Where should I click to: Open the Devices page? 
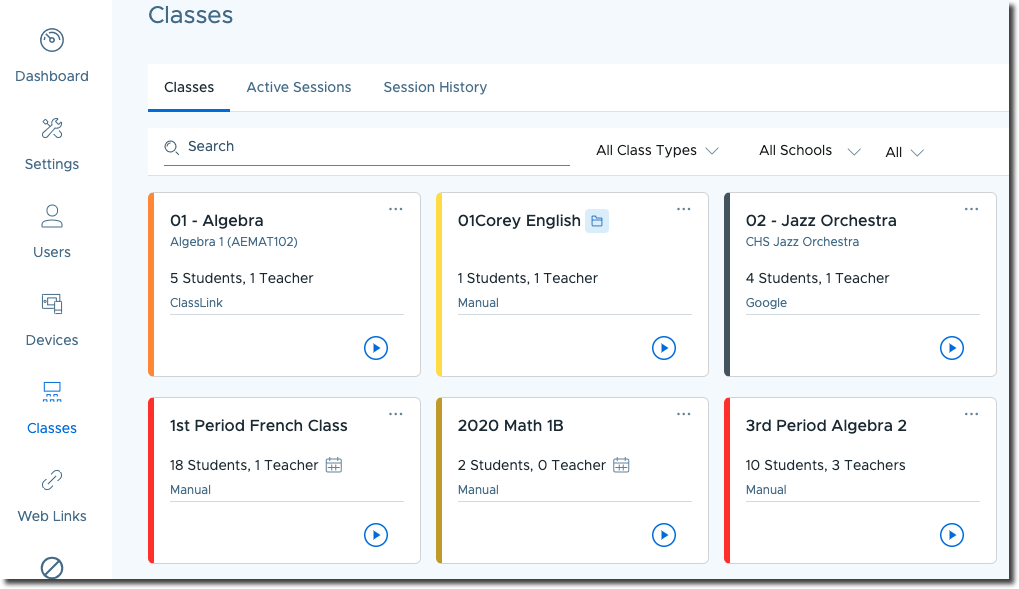tap(52, 320)
